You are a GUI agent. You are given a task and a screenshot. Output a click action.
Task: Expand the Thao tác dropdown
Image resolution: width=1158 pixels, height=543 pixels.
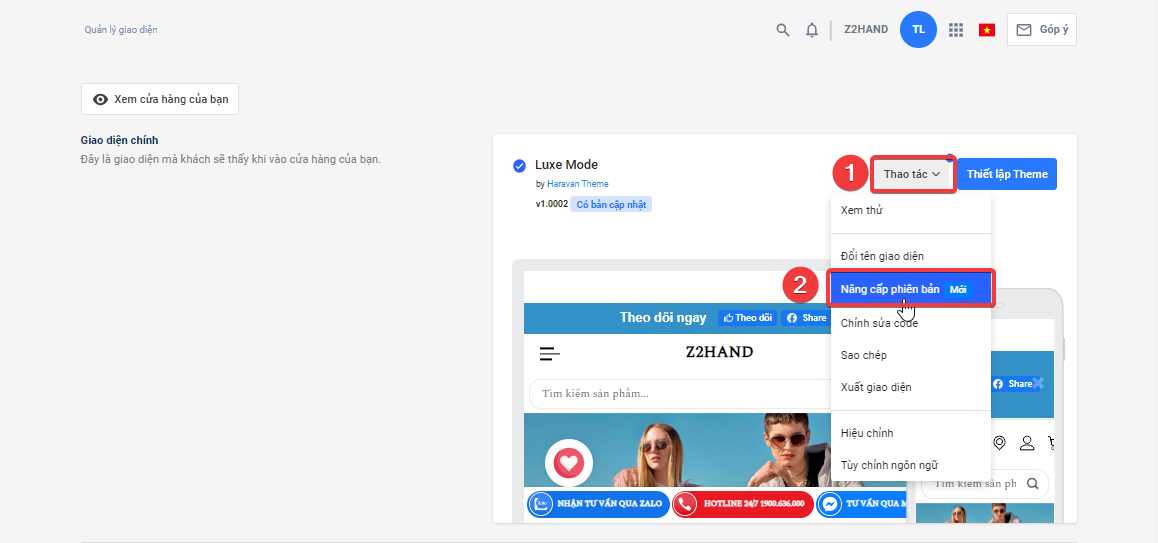[x=912, y=174]
